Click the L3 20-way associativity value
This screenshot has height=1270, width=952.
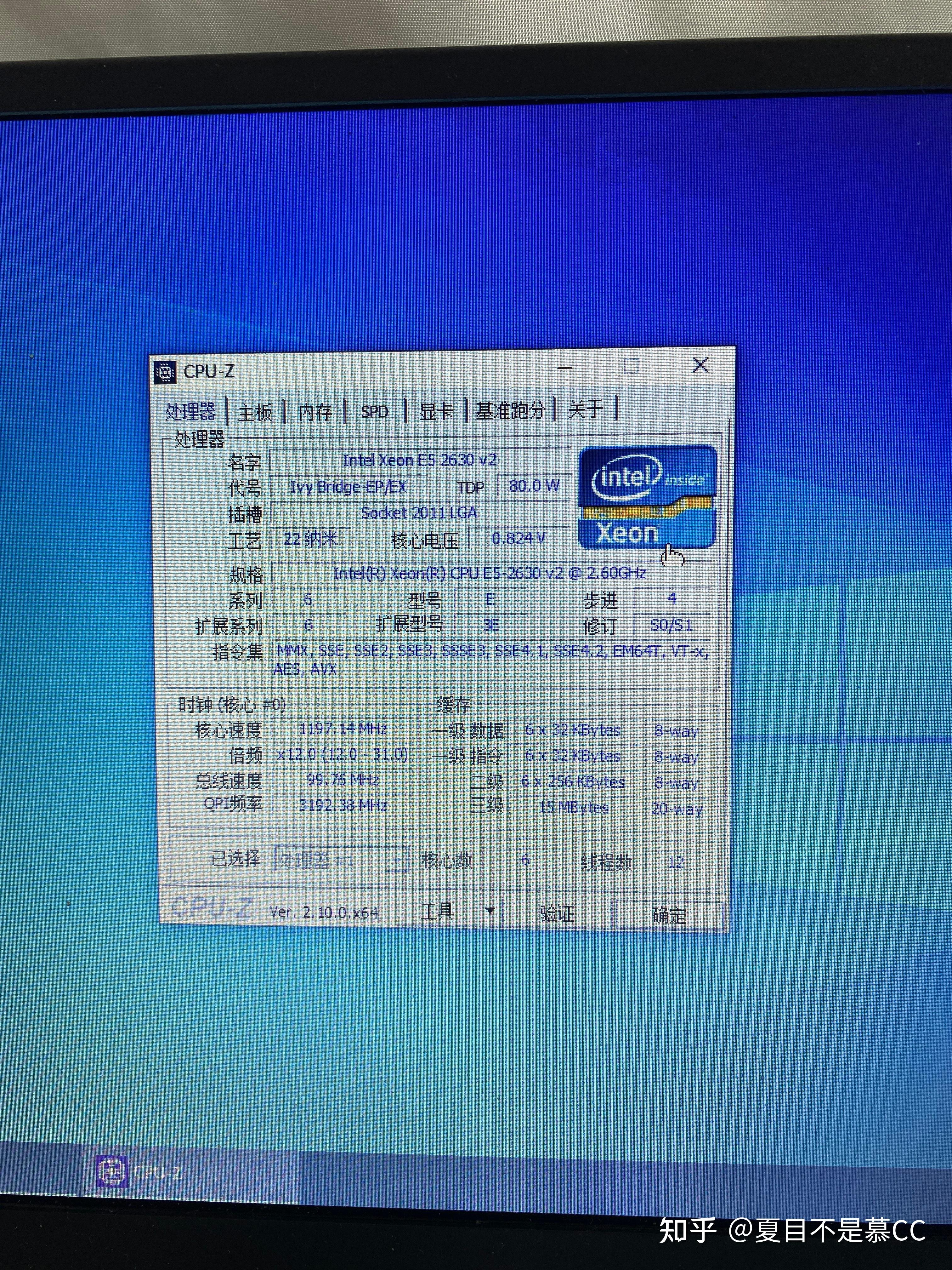click(x=677, y=809)
